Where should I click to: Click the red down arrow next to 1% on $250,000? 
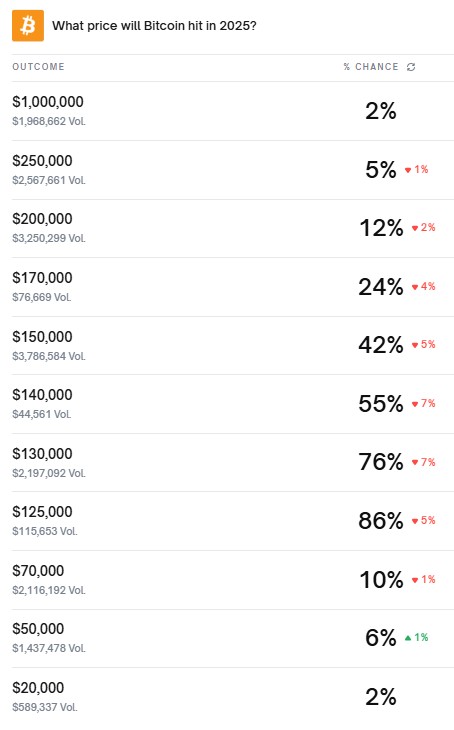pos(408,170)
